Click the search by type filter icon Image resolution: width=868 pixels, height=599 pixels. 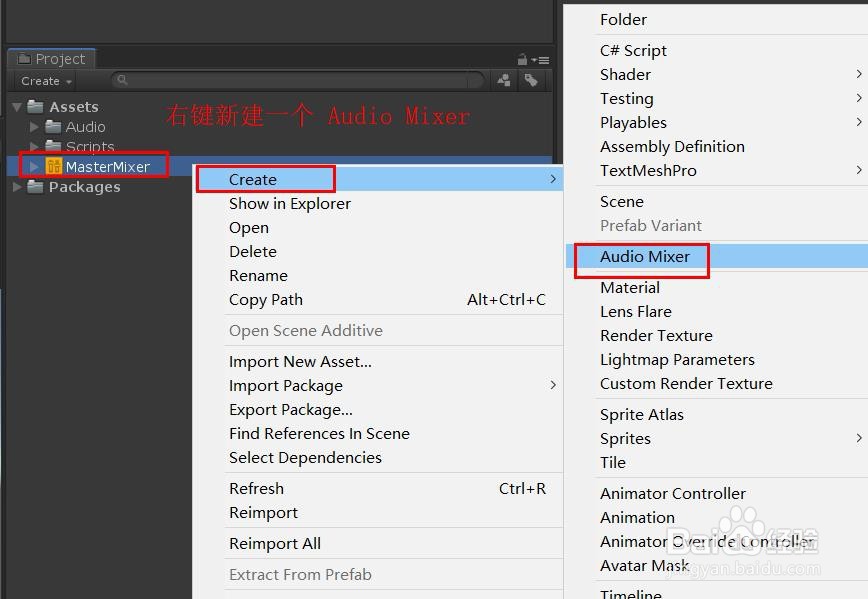[504, 81]
